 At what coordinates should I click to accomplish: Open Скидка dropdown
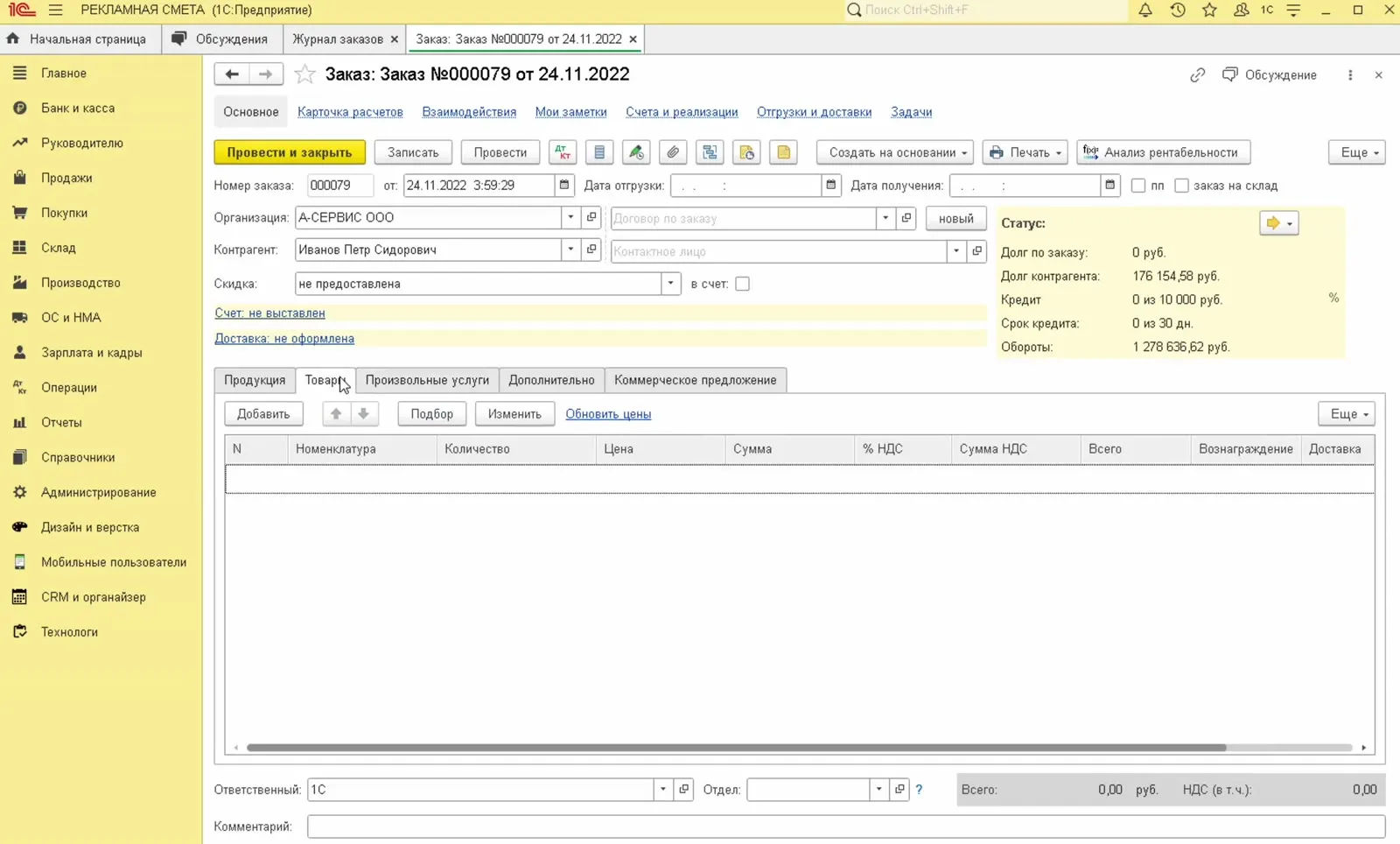[x=670, y=284]
